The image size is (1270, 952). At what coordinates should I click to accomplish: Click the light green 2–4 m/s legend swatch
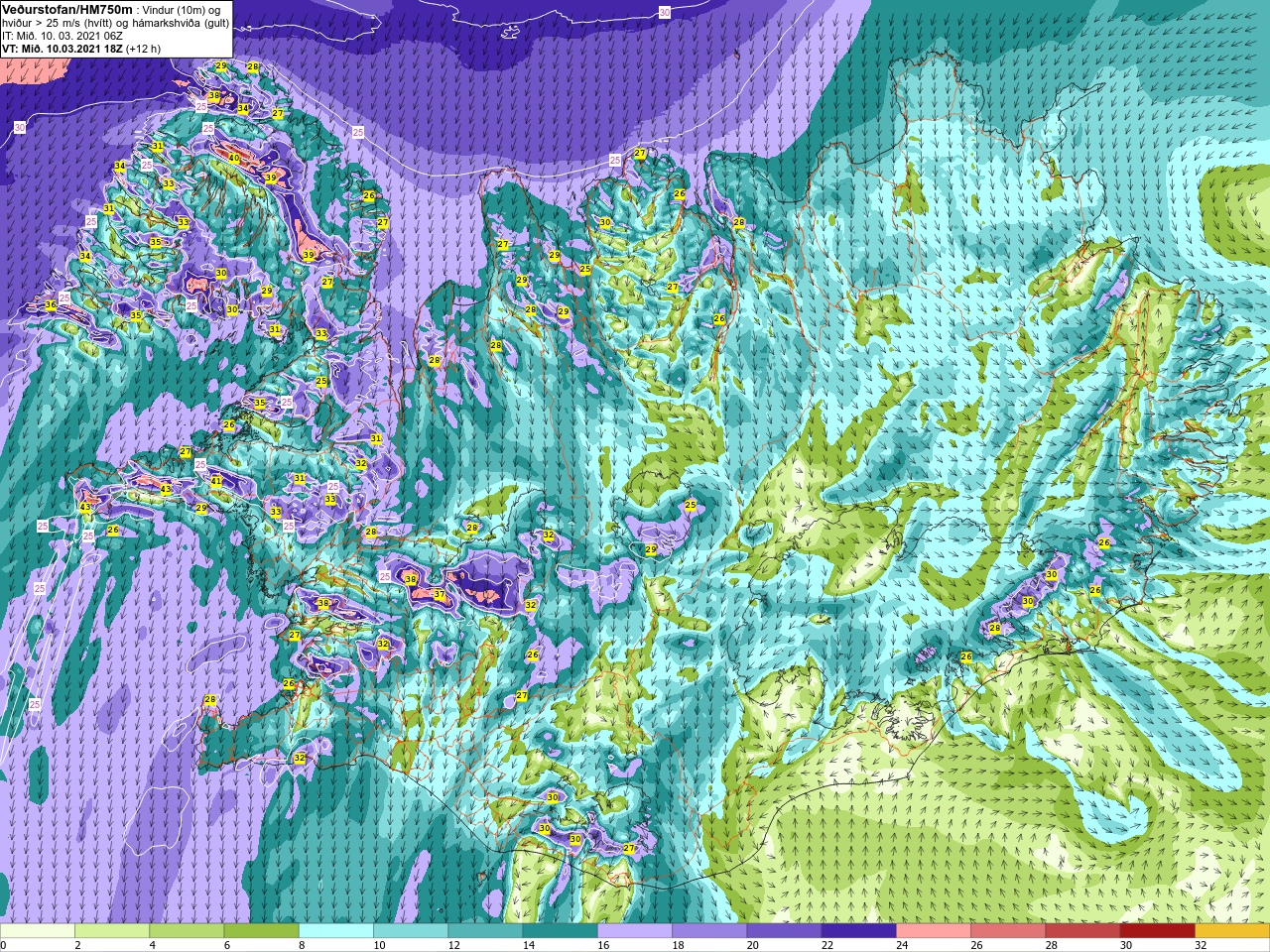[x=112, y=931]
